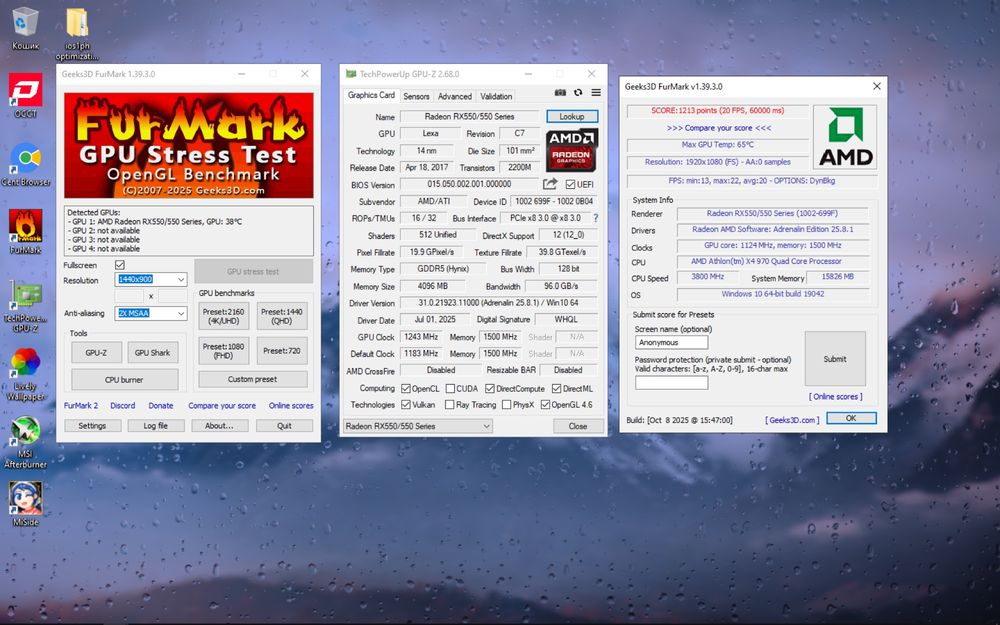Click the GPU-Z tool button in FurMark
Screen dimensions: 1000x625
(96, 353)
